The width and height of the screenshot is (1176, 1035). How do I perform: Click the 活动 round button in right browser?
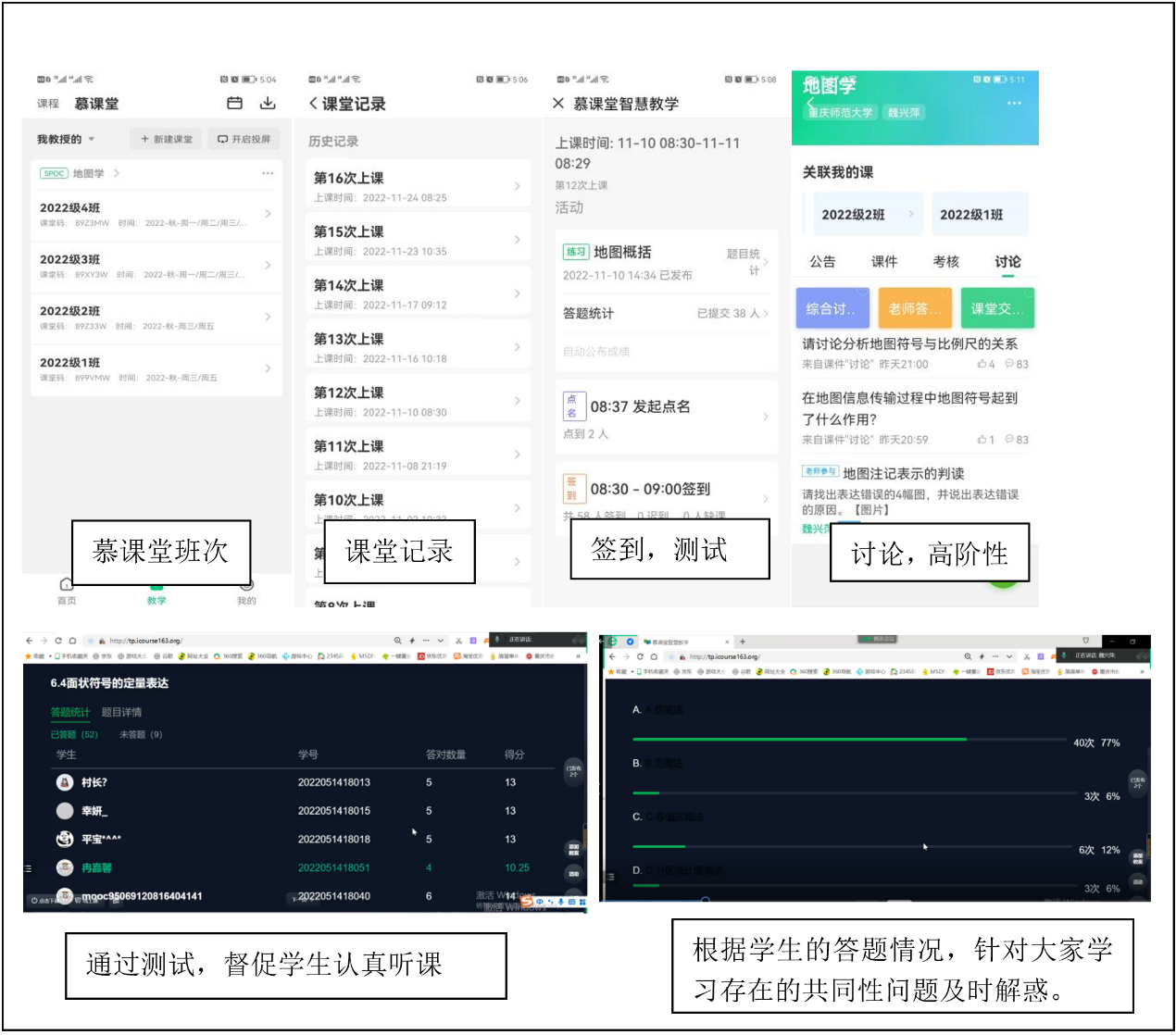pos(1137,882)
